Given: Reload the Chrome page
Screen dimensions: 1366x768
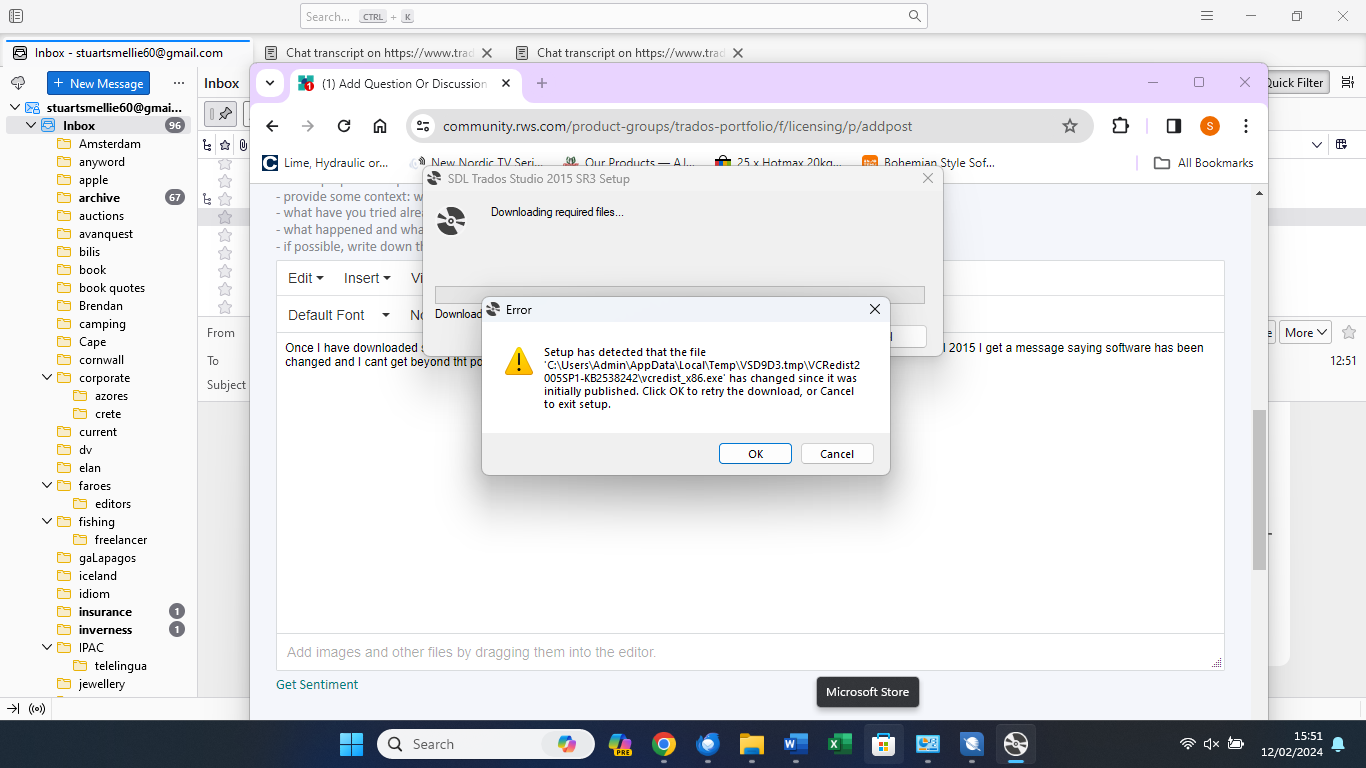Looking at the screenshot, I should (344, 126).
